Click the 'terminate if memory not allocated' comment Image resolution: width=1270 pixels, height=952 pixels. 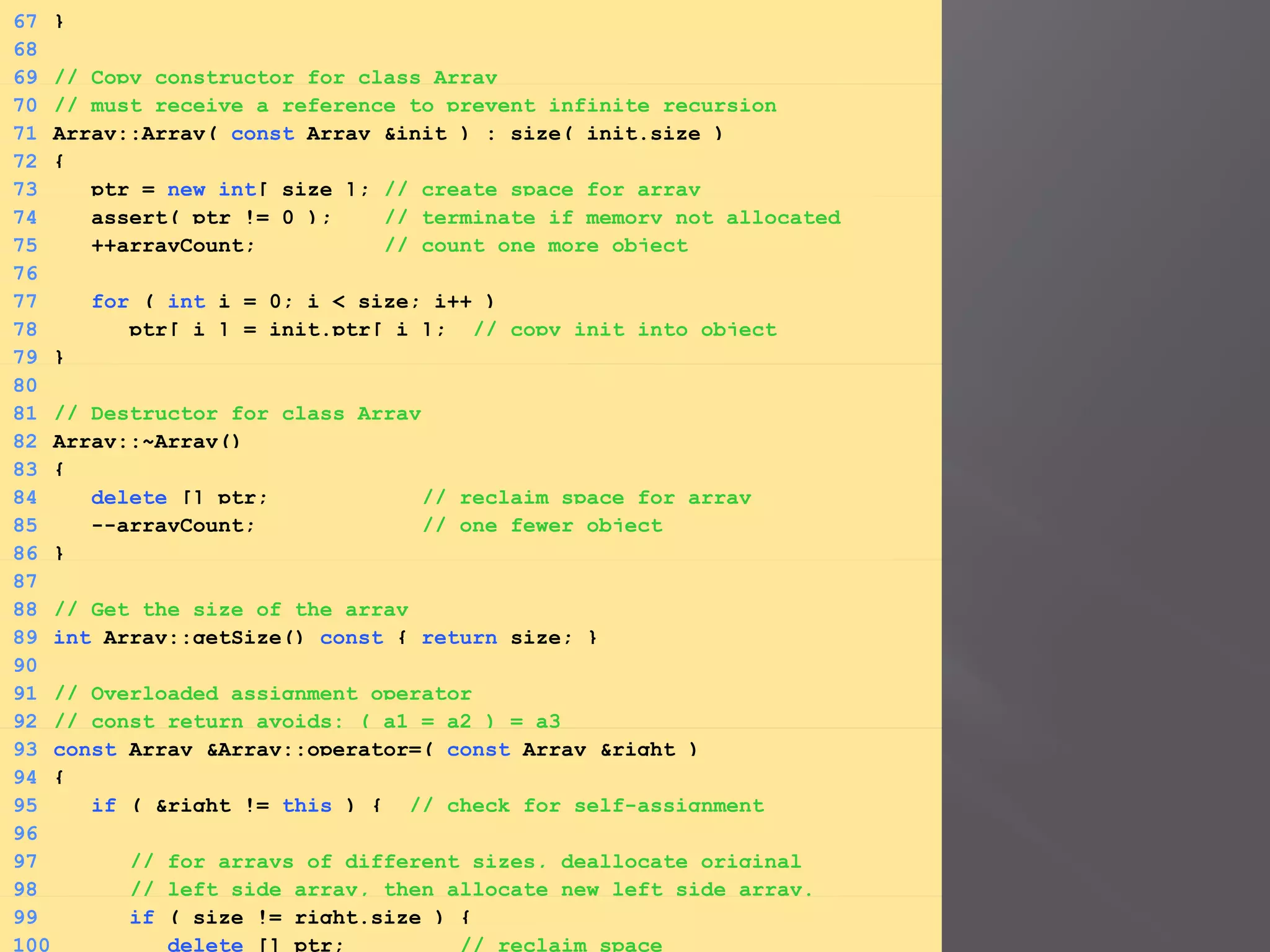(x=613, y=218)
